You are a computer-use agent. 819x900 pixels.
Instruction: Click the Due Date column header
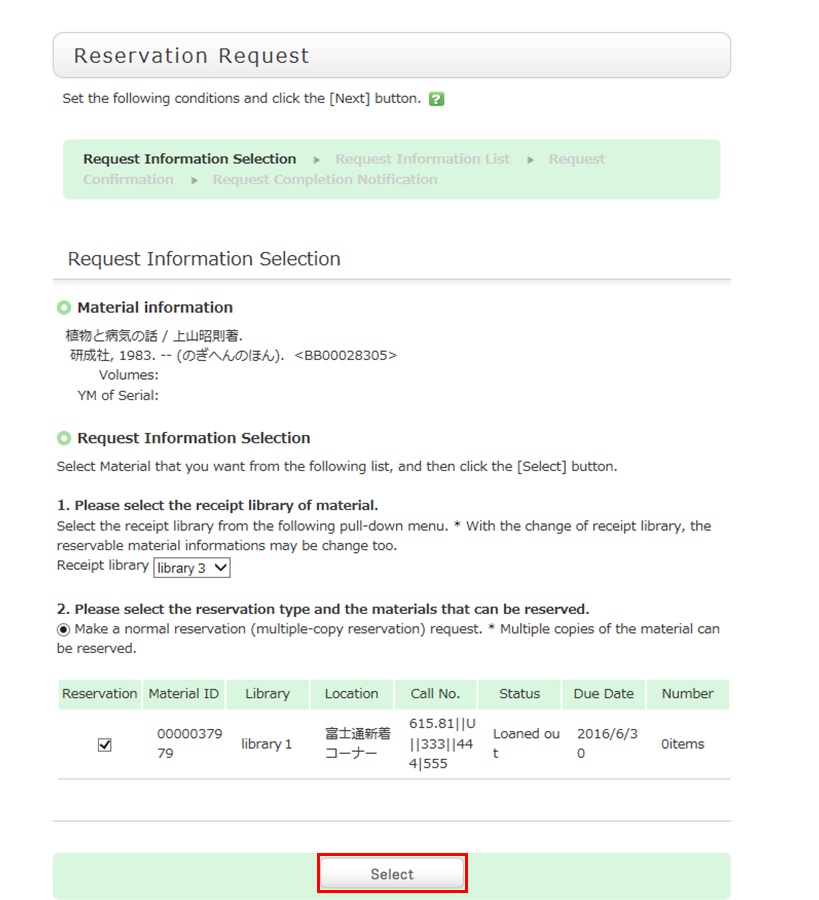coord(603,694)
